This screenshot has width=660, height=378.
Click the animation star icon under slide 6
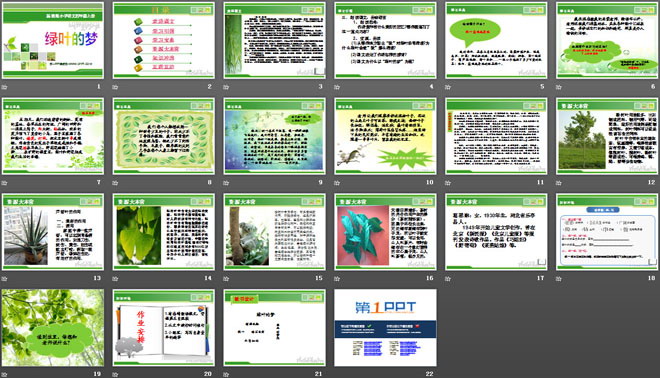tap(559, 87)
